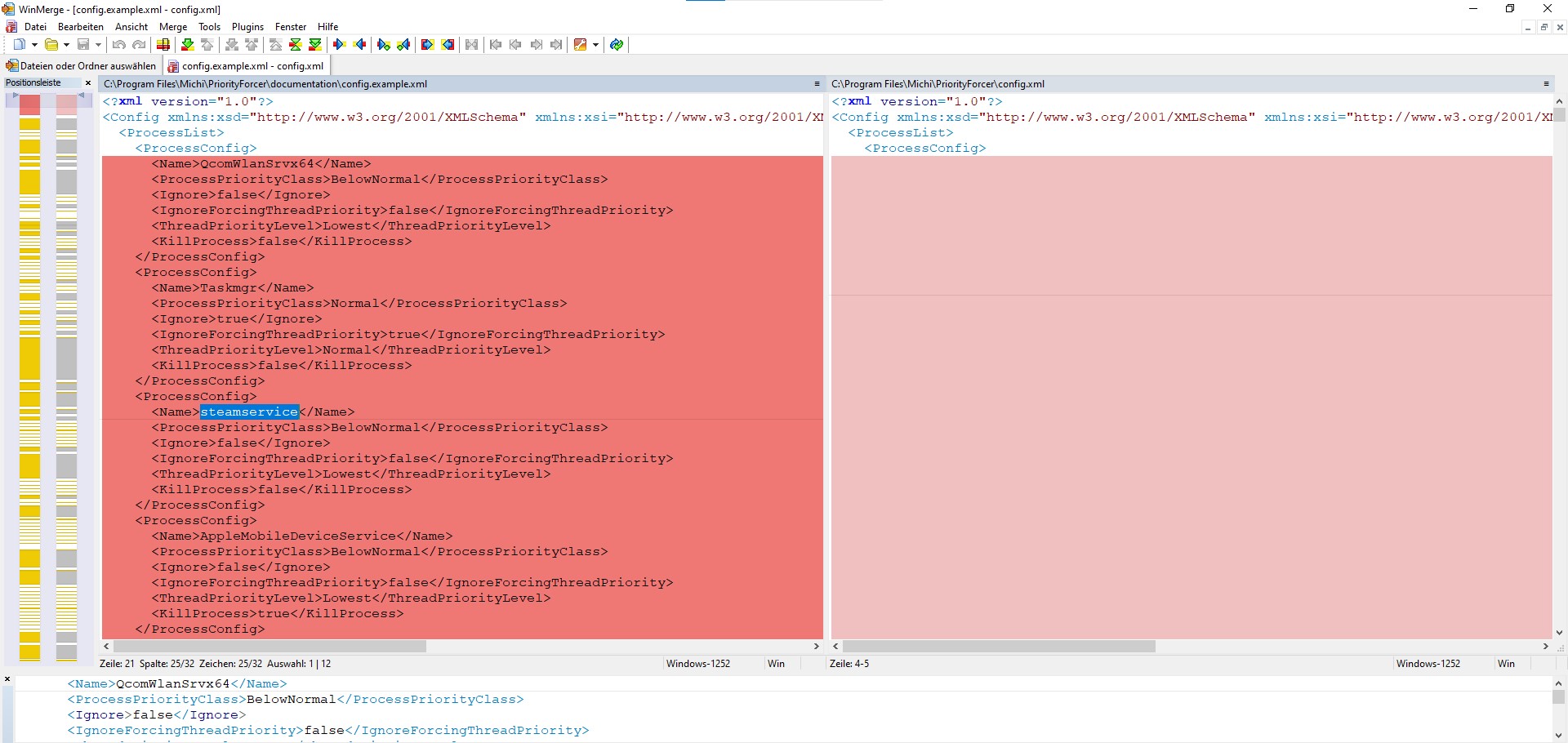Click right file path header config.xml

click(938, 84)
